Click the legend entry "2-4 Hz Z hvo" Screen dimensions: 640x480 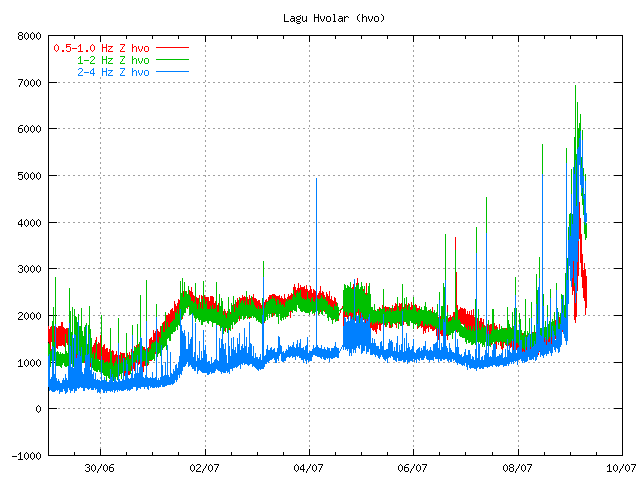[x=113, y=72]
